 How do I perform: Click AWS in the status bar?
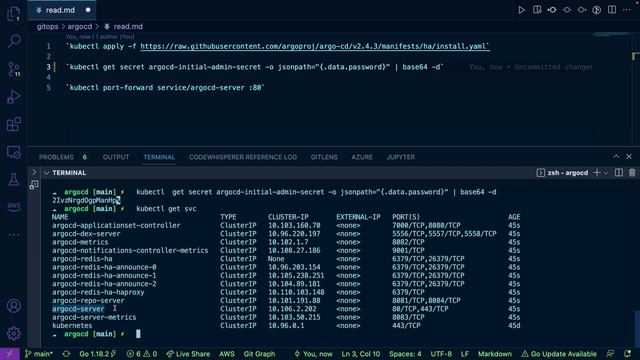tap(227, 354)
